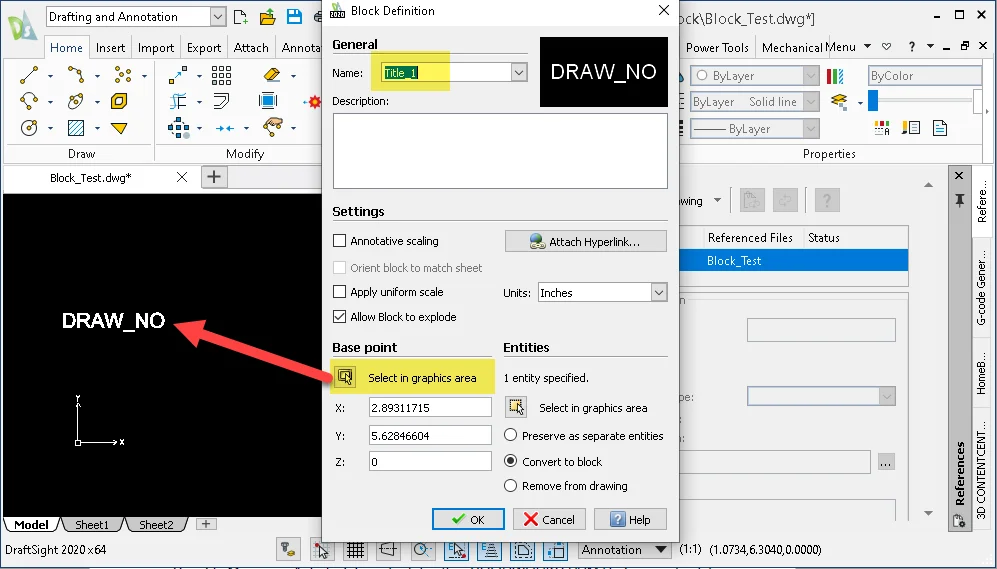Toggle the ortho status bar button
The image size is (997, 569).
388,550
